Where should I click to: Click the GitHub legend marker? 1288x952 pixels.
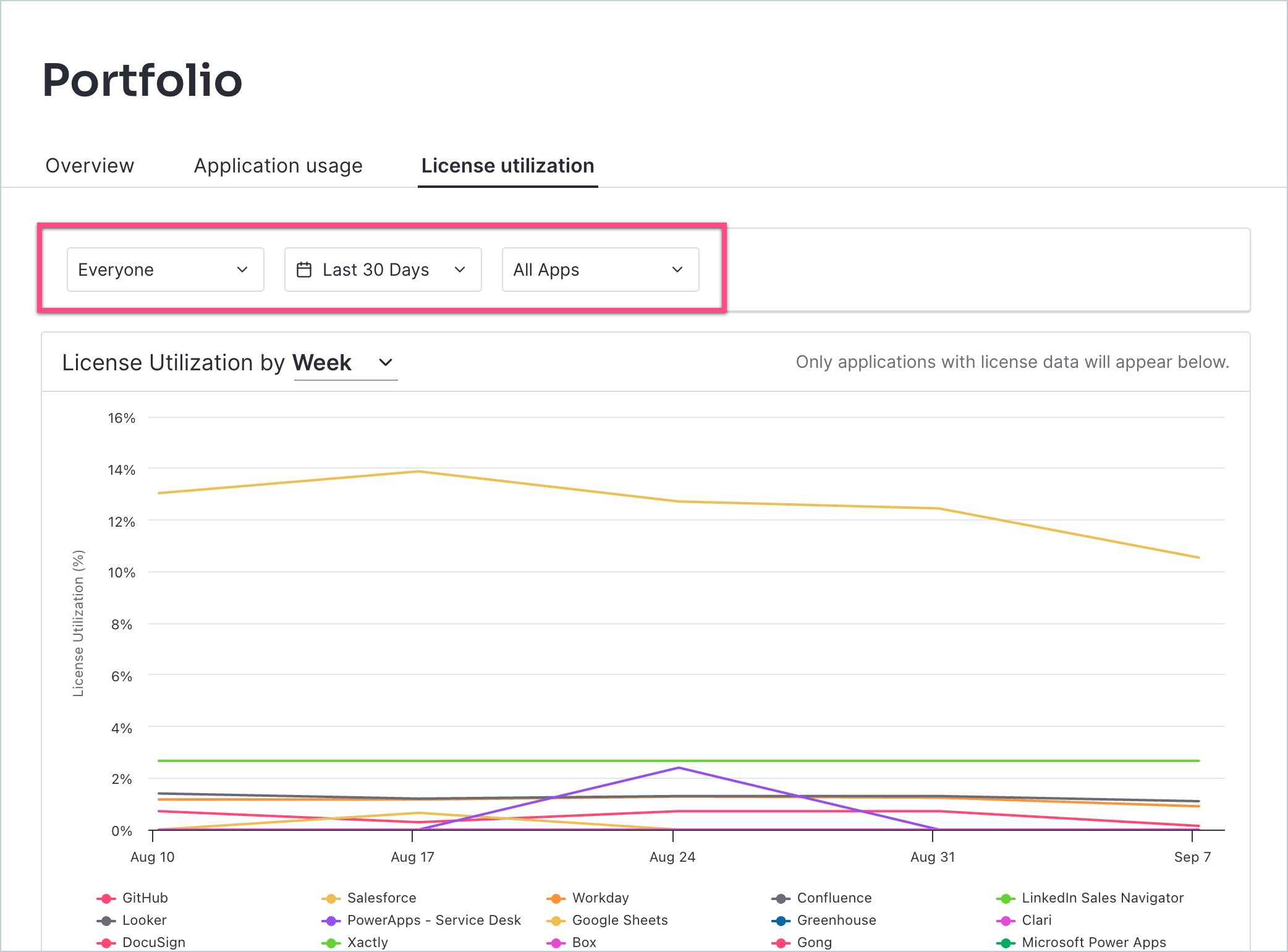pos(106,898)
